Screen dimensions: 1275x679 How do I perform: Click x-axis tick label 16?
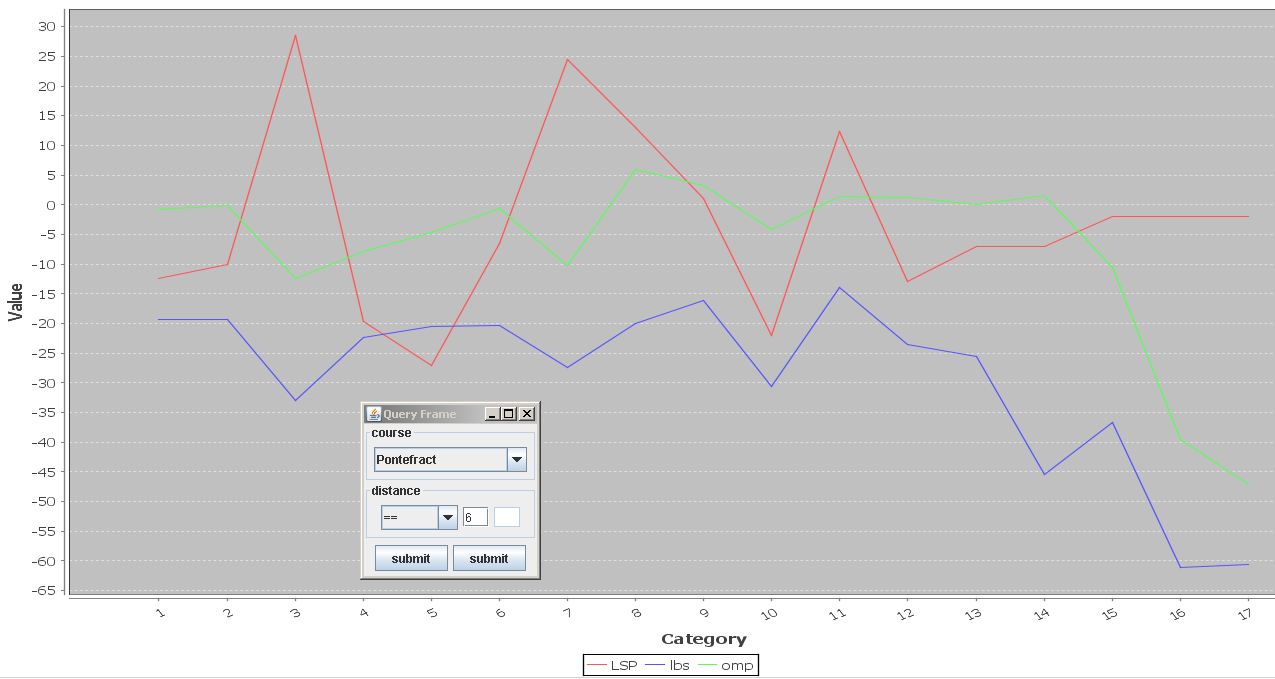pyautogui.click(x=1177, y=612)
